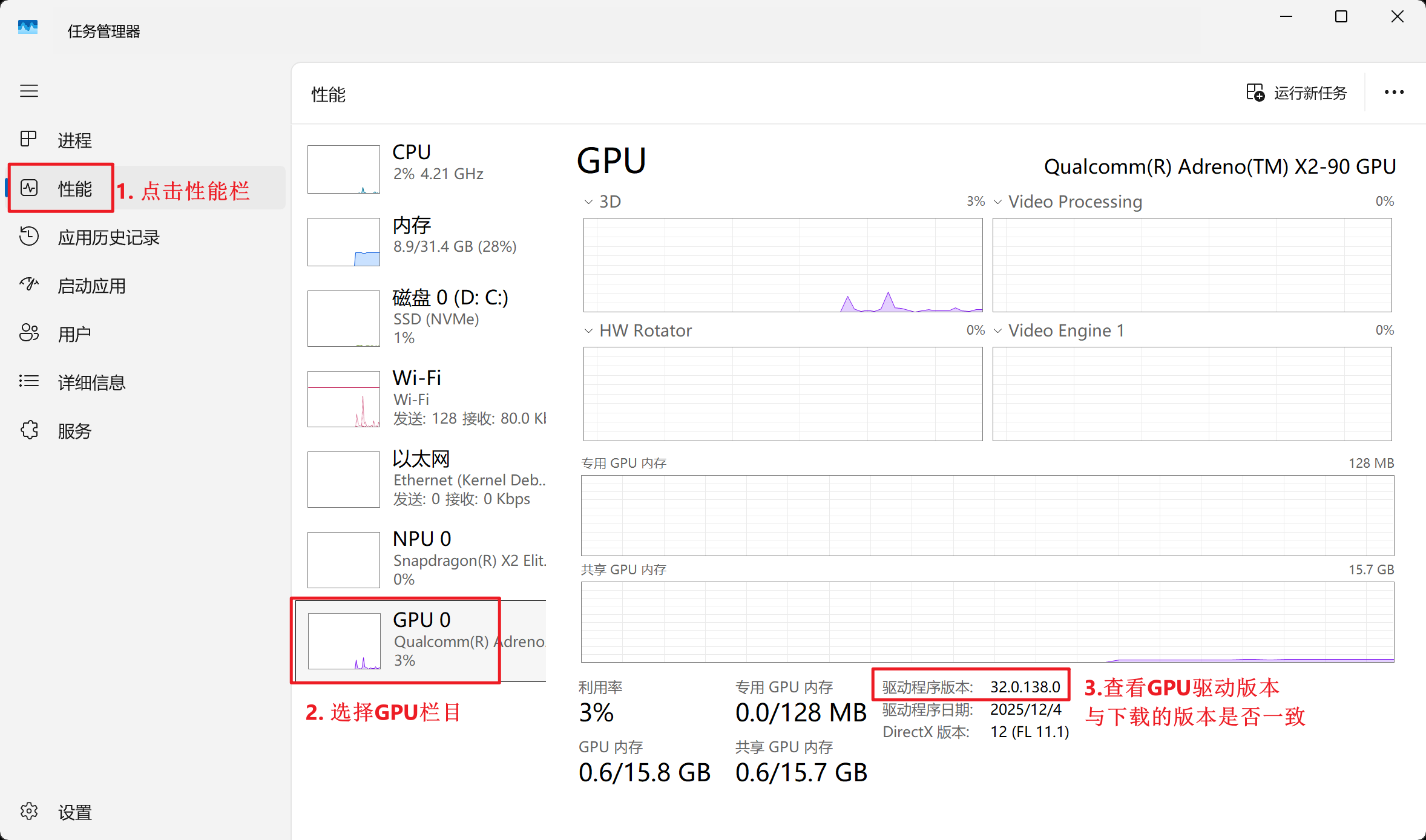Open Video Processing engine dropdown chevron
Viewport: 1426px width, 840px height.
[x=997, y=202]
